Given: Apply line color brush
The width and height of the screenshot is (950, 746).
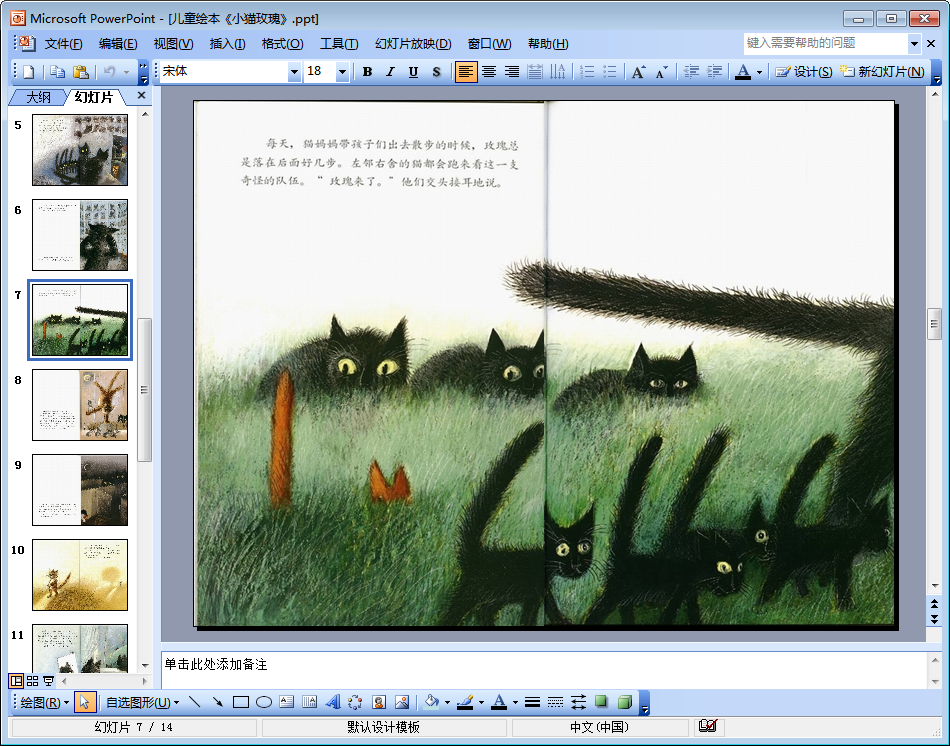Looking at the screenshot, I should click(465, 702).
